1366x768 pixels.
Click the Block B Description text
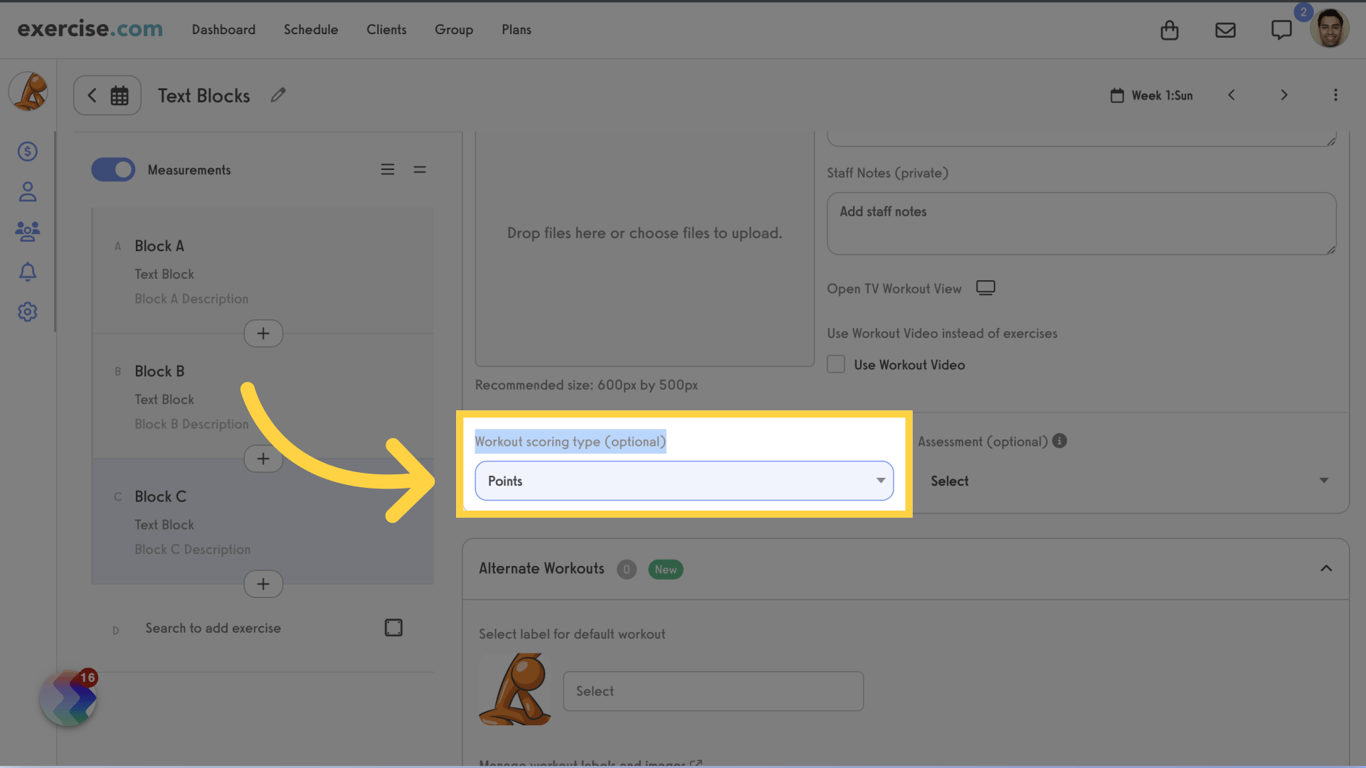(191, 424)
